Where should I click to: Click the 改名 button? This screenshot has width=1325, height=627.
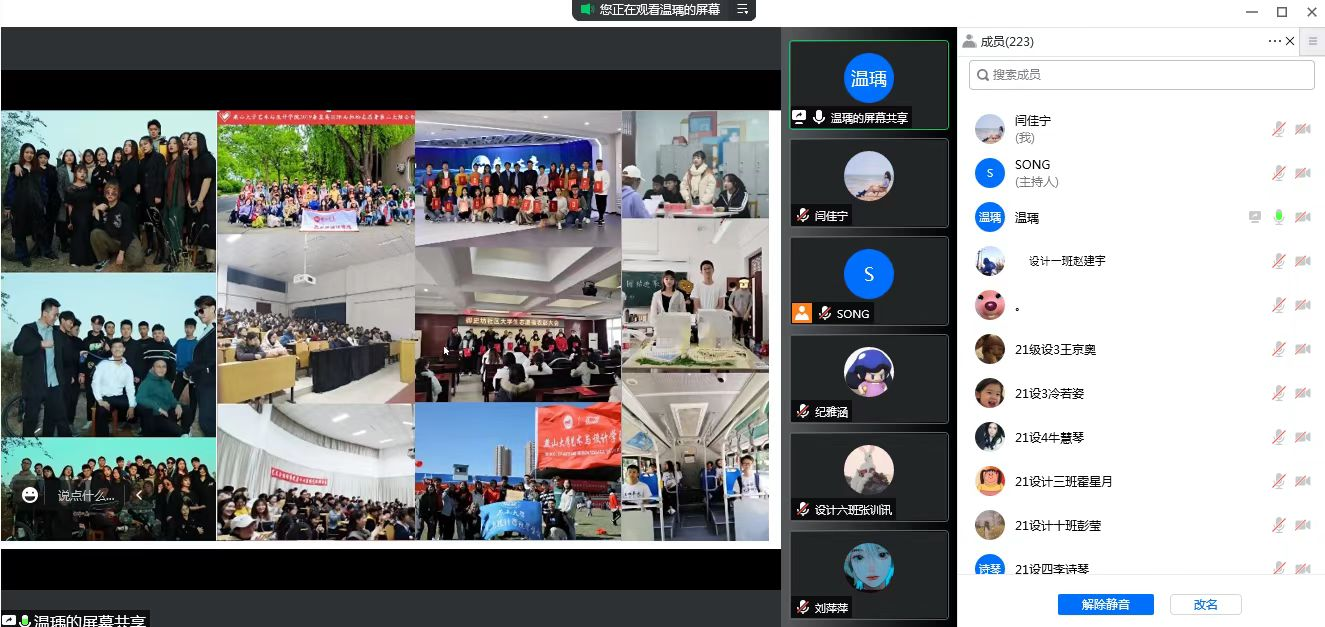click(1206, 604)
